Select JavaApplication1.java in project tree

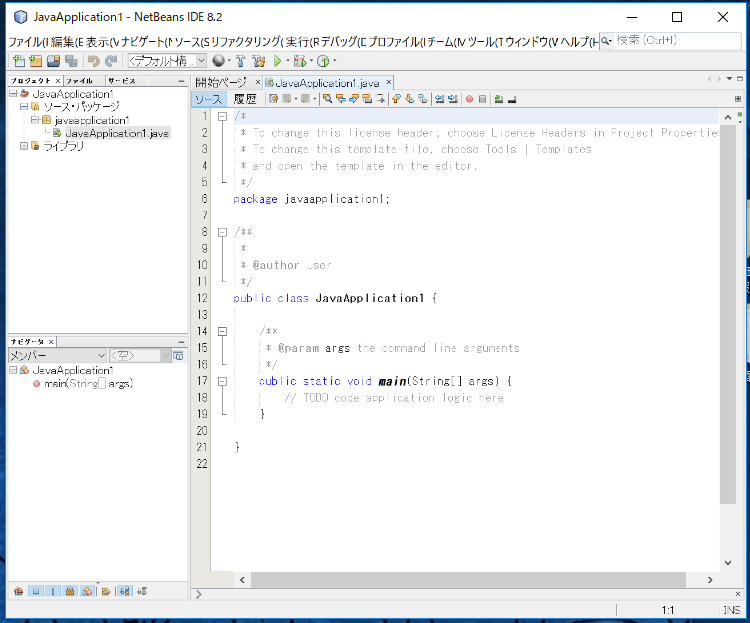117,133
